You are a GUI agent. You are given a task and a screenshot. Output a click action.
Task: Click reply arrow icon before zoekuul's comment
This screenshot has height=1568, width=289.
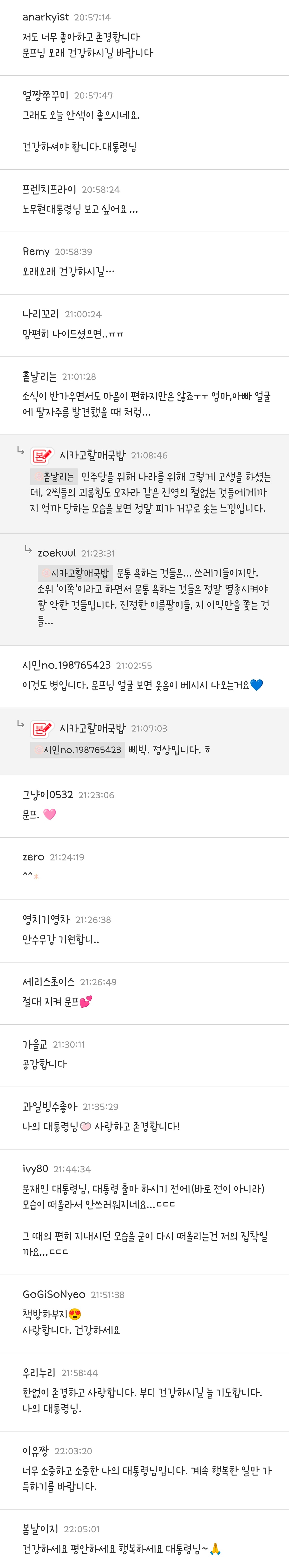28,550
